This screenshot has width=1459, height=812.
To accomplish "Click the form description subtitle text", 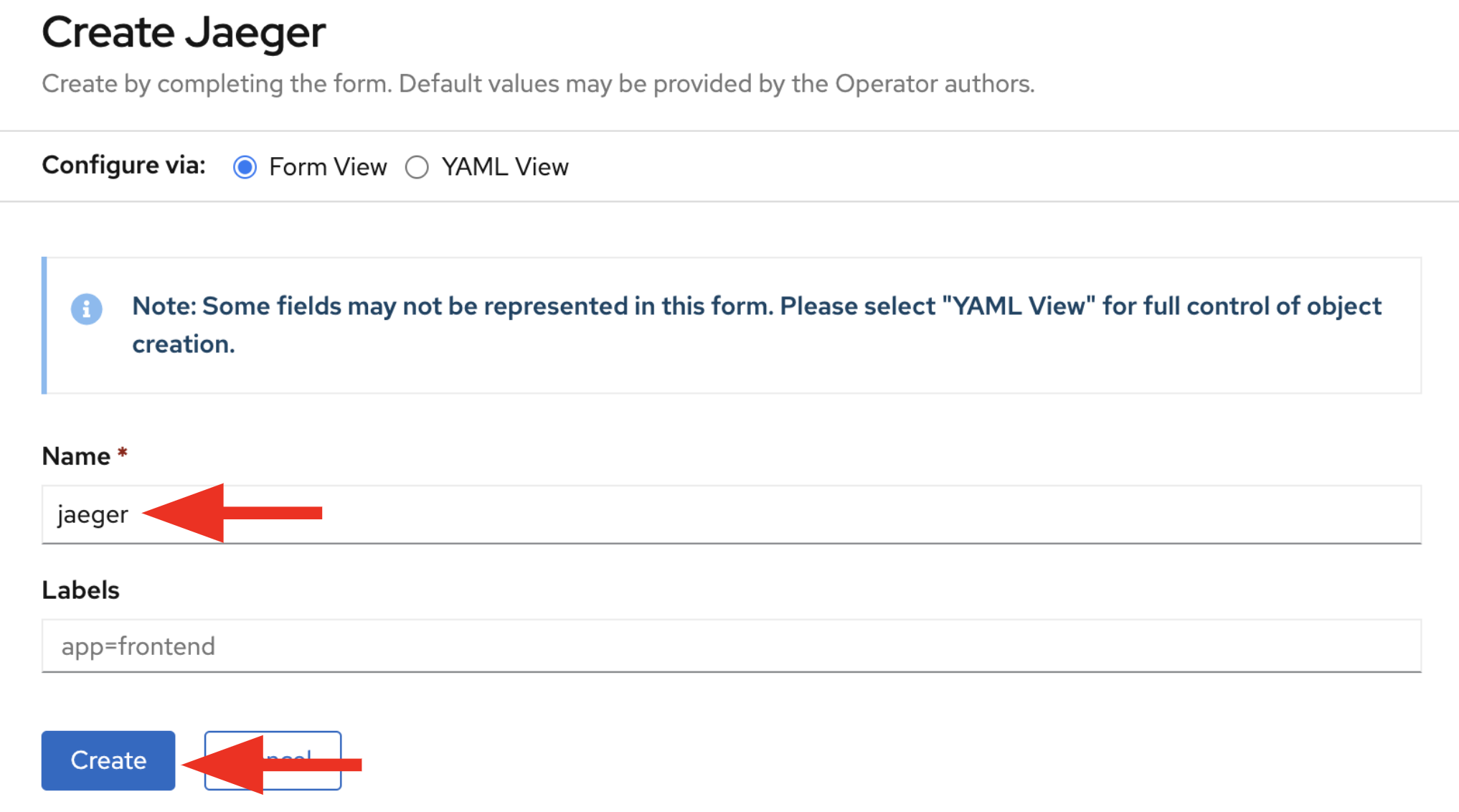I will pos(538,84).
